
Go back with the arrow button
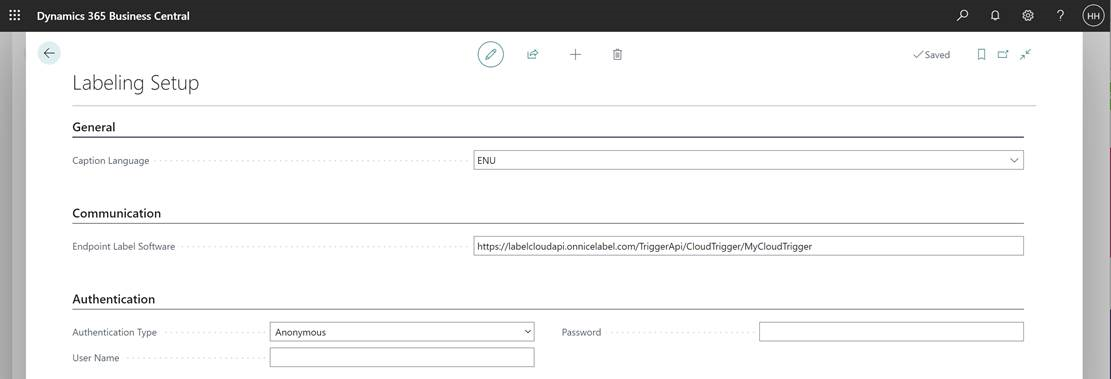(49, 53)
